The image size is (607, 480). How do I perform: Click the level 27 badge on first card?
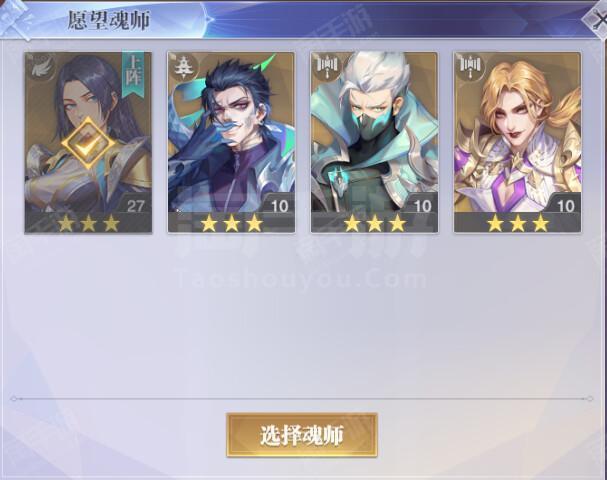click(135, 205)
